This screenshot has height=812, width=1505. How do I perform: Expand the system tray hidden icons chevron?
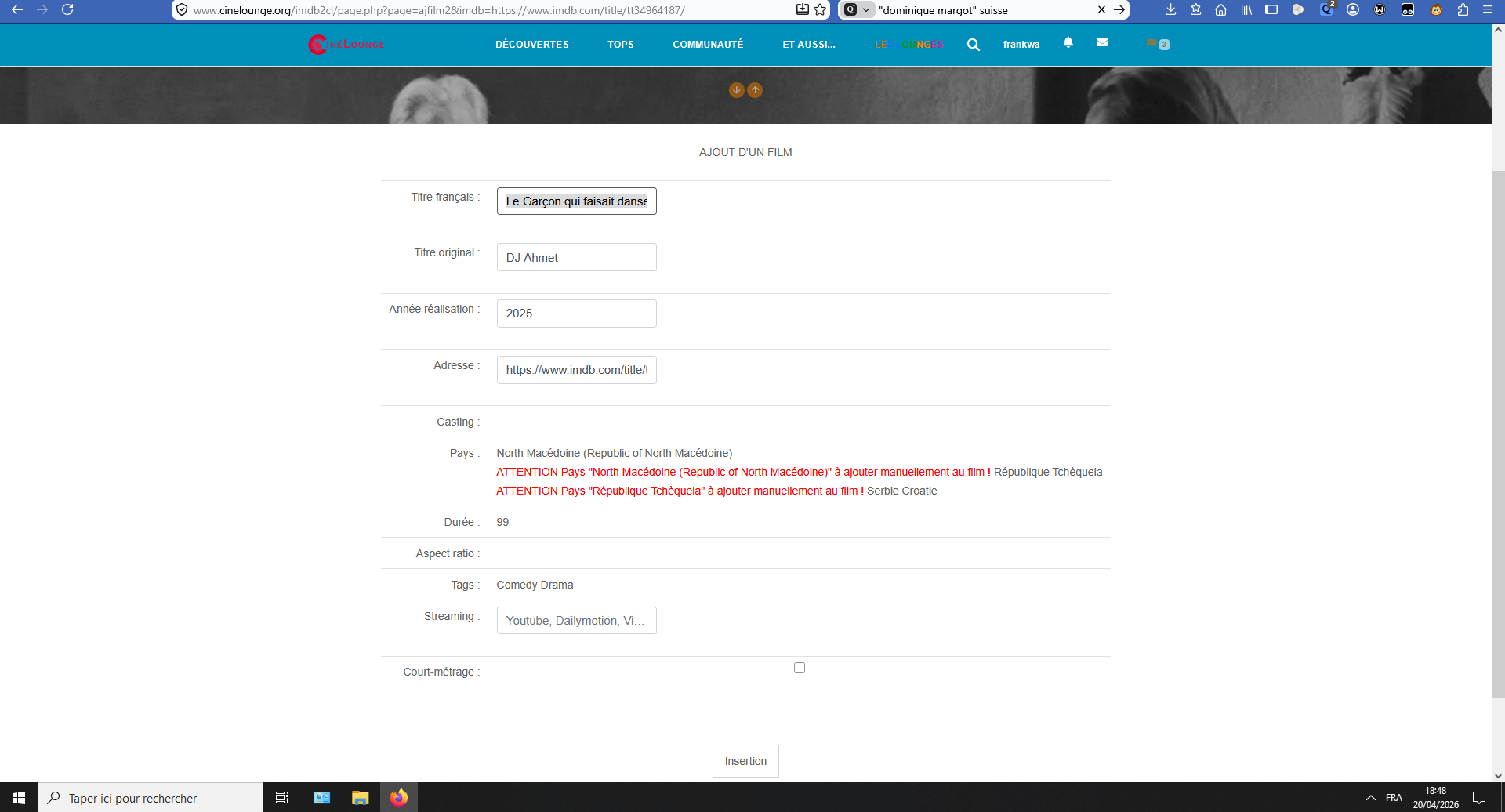pos(1370,798)
